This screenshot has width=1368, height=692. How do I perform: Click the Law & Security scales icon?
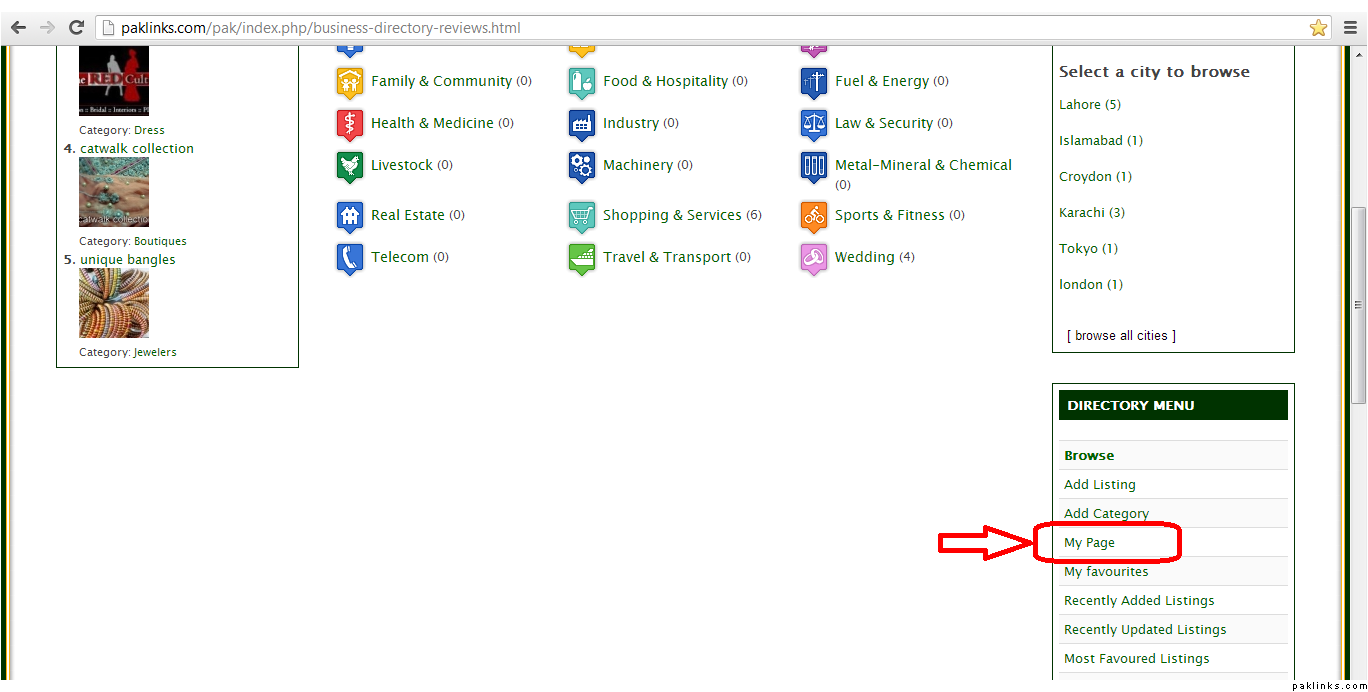pos(814,124)
